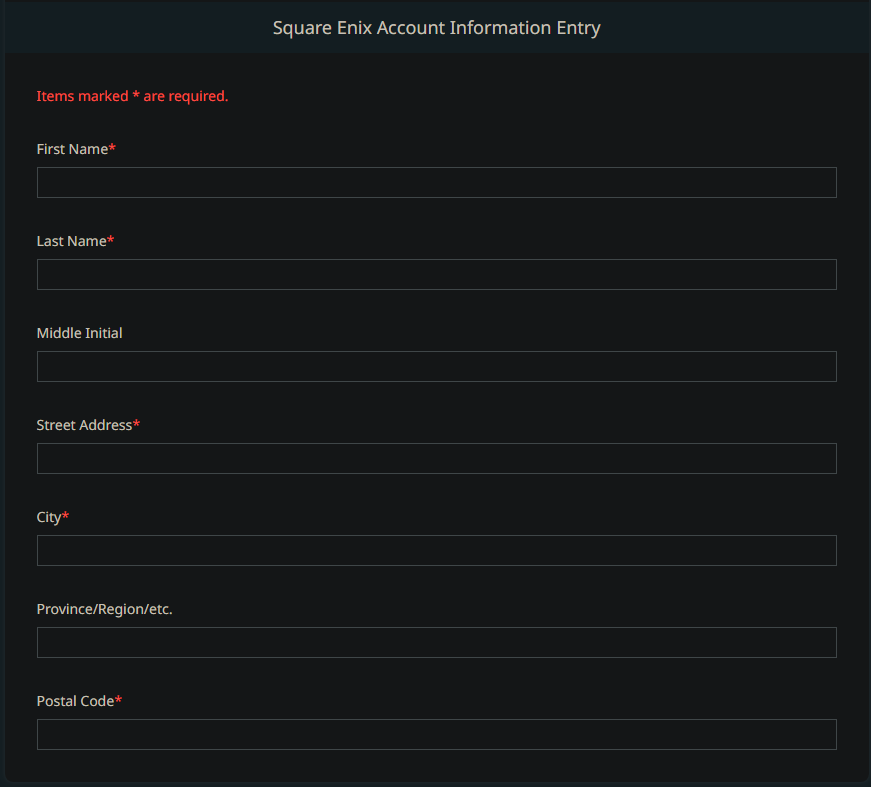The height and width of the screenshot is (787, 871).
Task: Click the "Postal Code" label text
Action: (x=75, y=701)
